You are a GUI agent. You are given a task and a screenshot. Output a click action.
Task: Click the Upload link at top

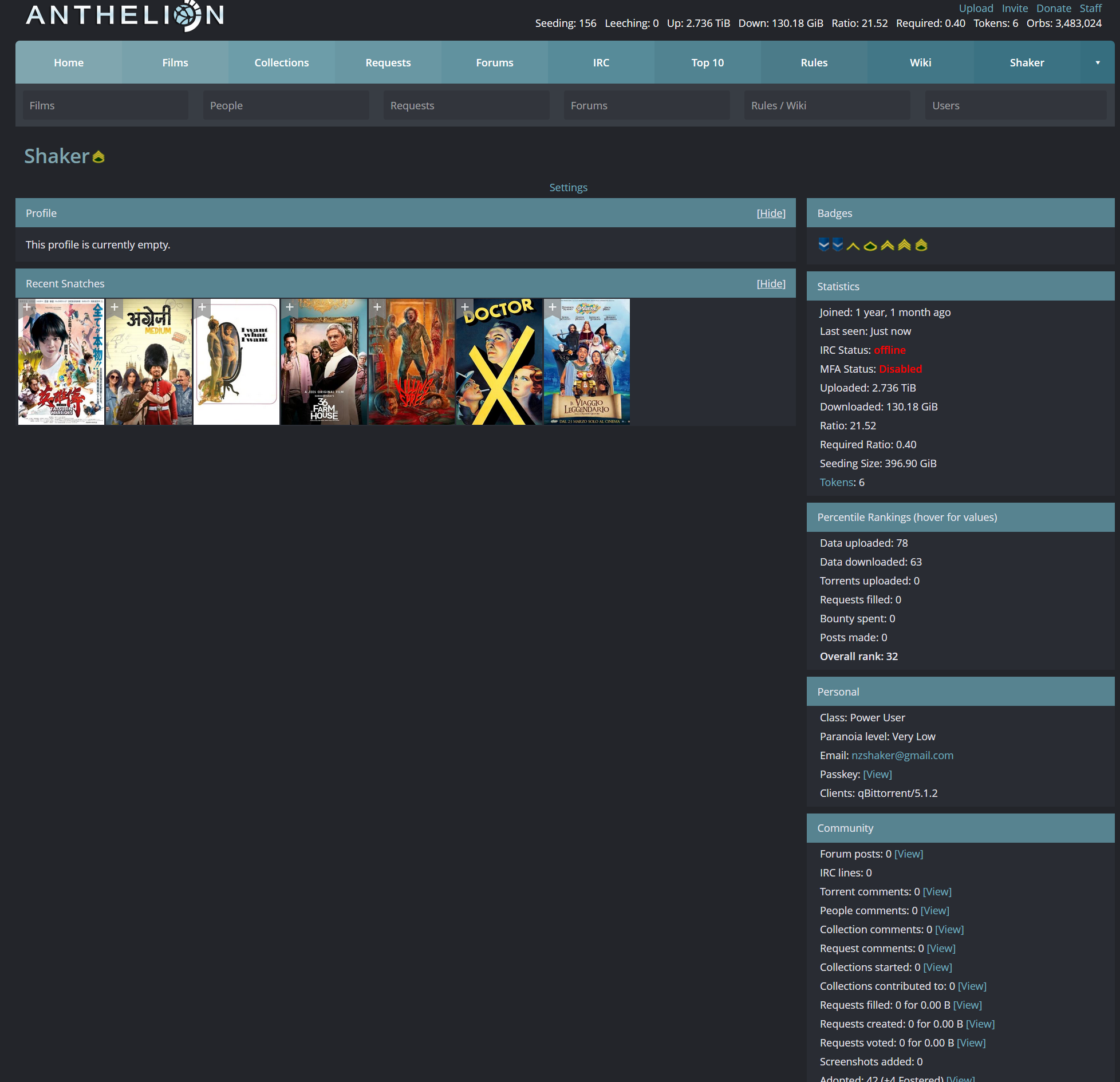pos(976,8)
